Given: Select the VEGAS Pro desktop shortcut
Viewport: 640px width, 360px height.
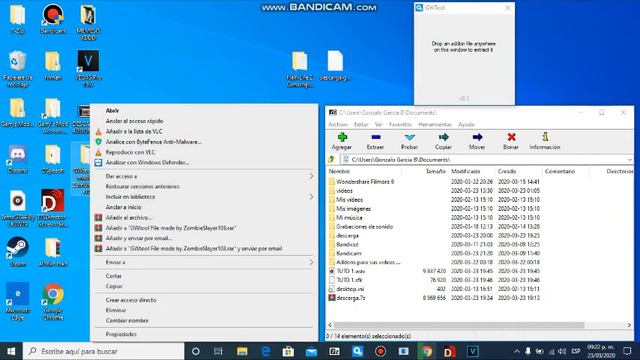Looking at the screenshot, I should [x=88, y=68].
